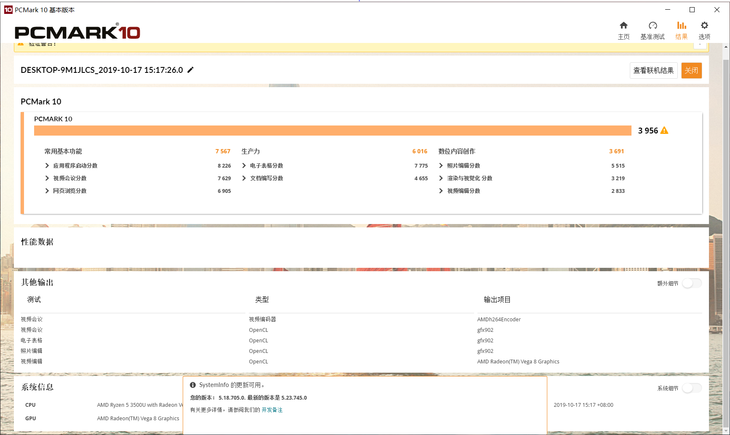Click the spreadsheet score 7 775
The image size is (730, 435).
[x=421, y=166]
